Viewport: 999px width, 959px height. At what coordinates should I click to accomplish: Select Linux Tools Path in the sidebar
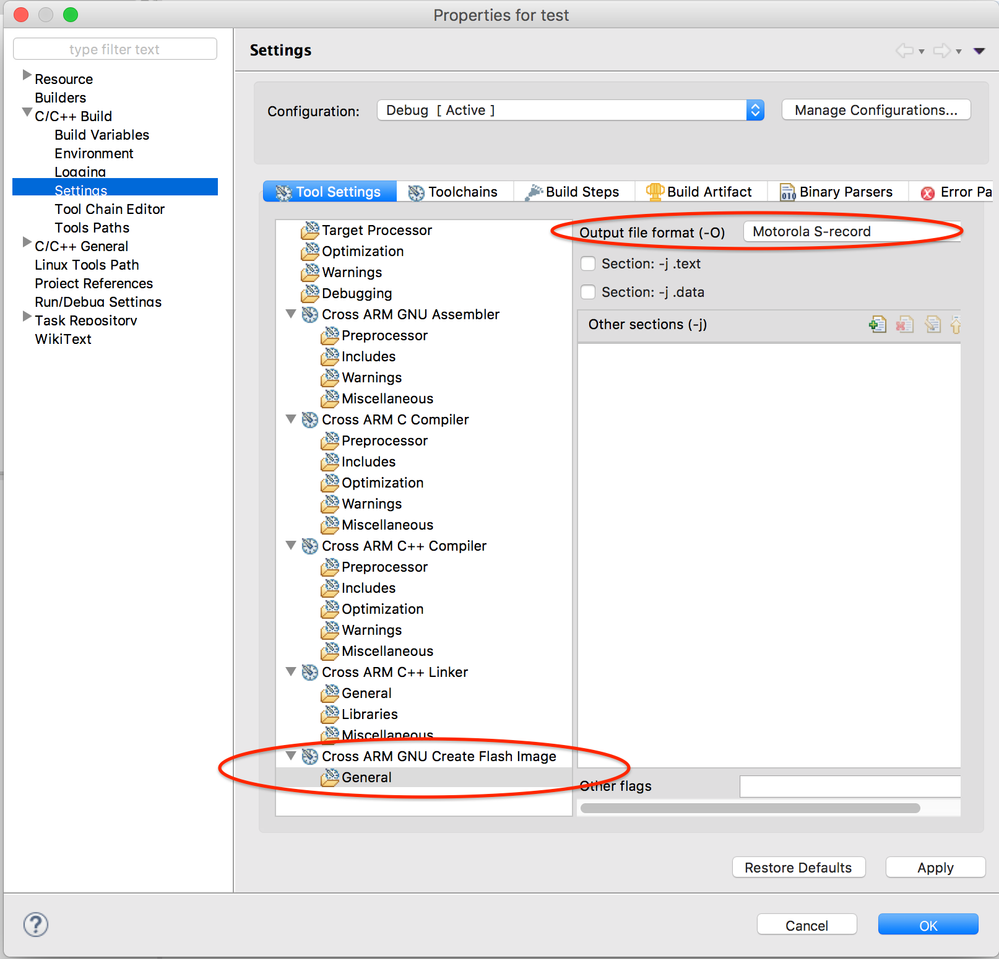tap(87, 264)
